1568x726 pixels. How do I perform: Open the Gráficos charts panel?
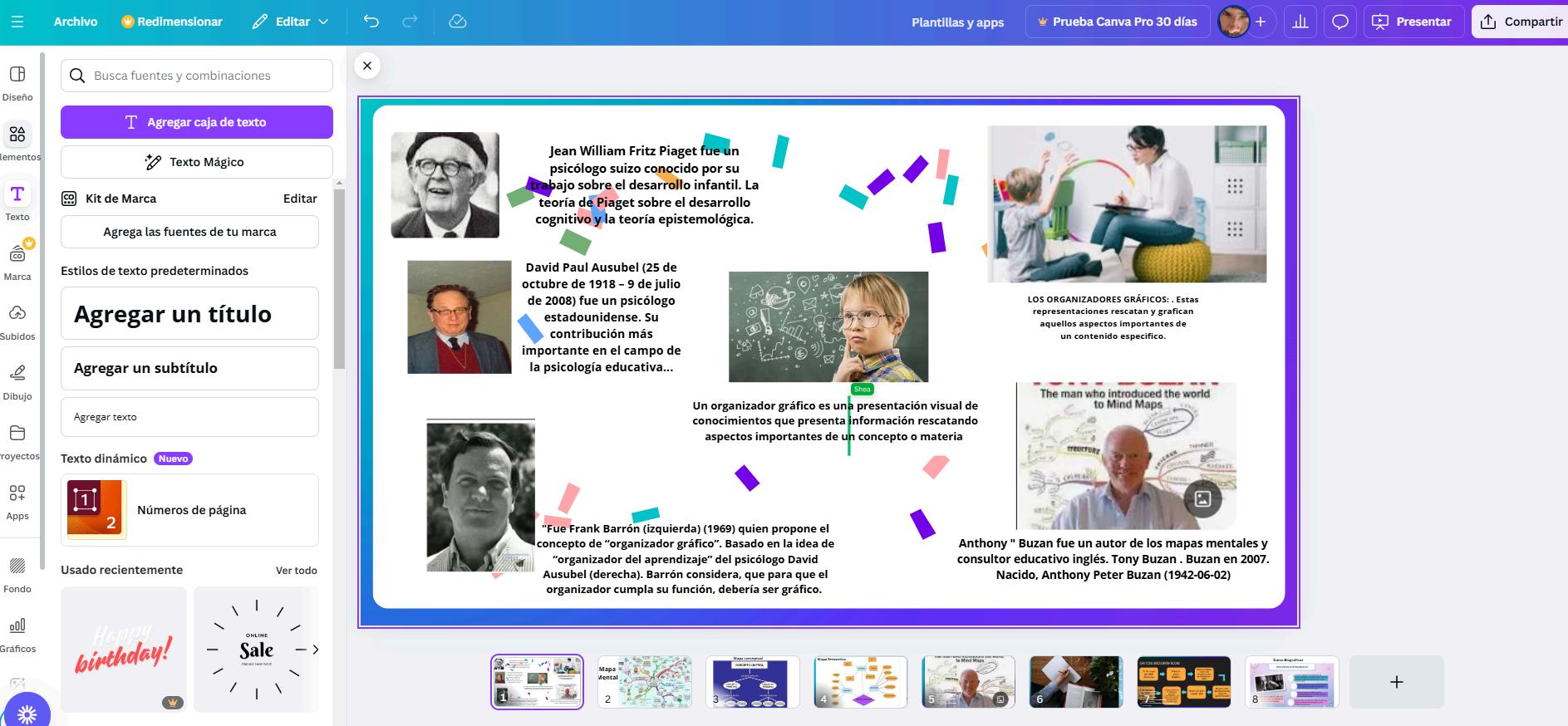click(17, 635)
